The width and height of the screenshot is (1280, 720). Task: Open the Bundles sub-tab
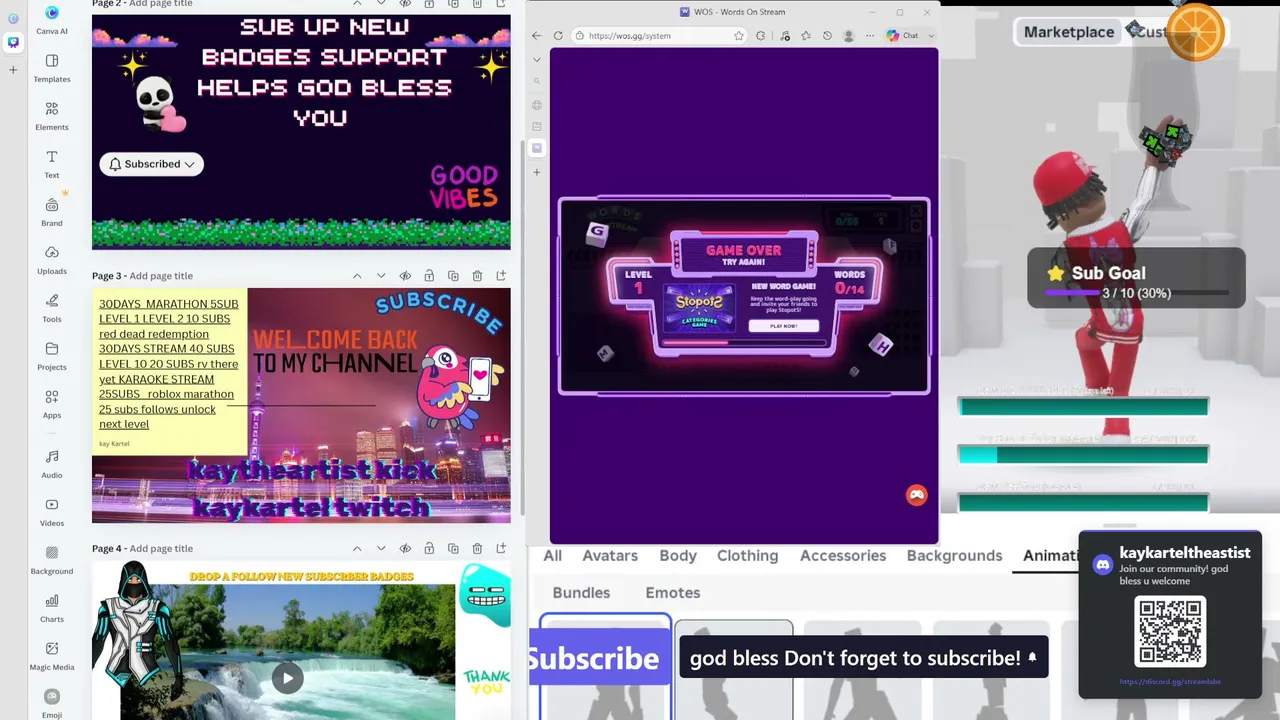pyautogui.click(x=581, y=593)
